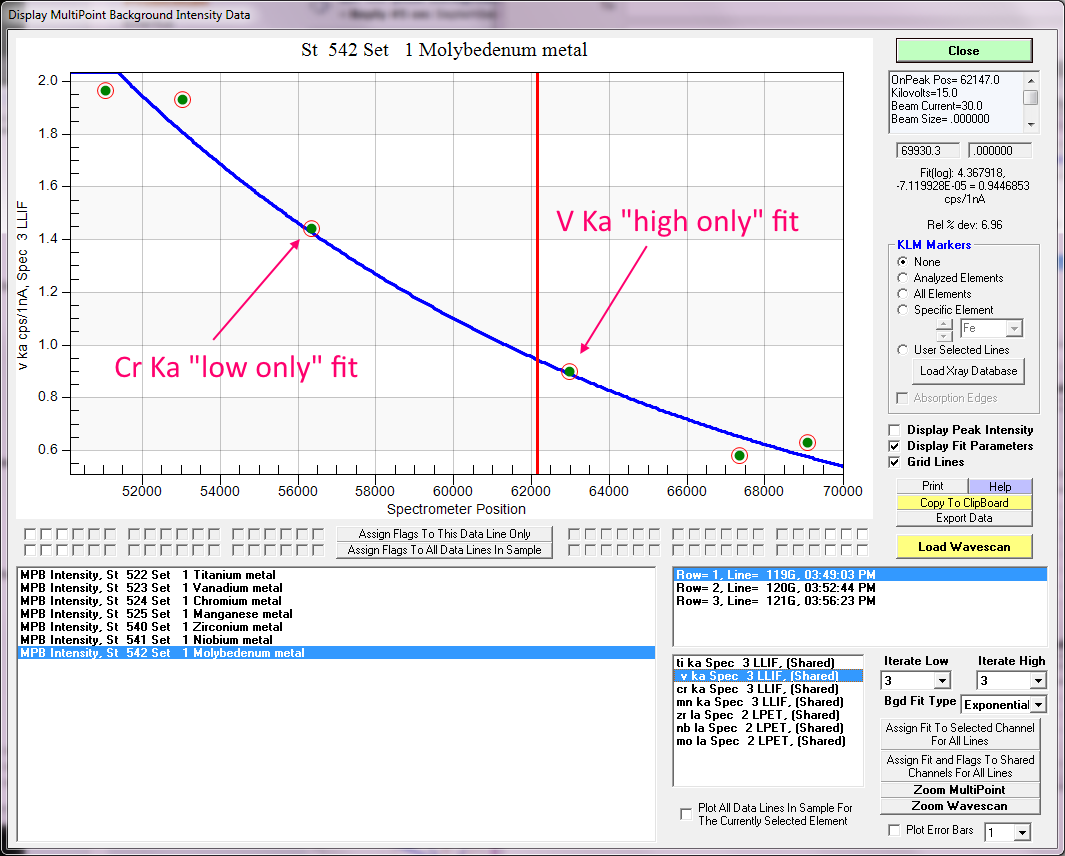
Task: Toggle the Grid Lines checkbox
Action: tap(895, 462)
